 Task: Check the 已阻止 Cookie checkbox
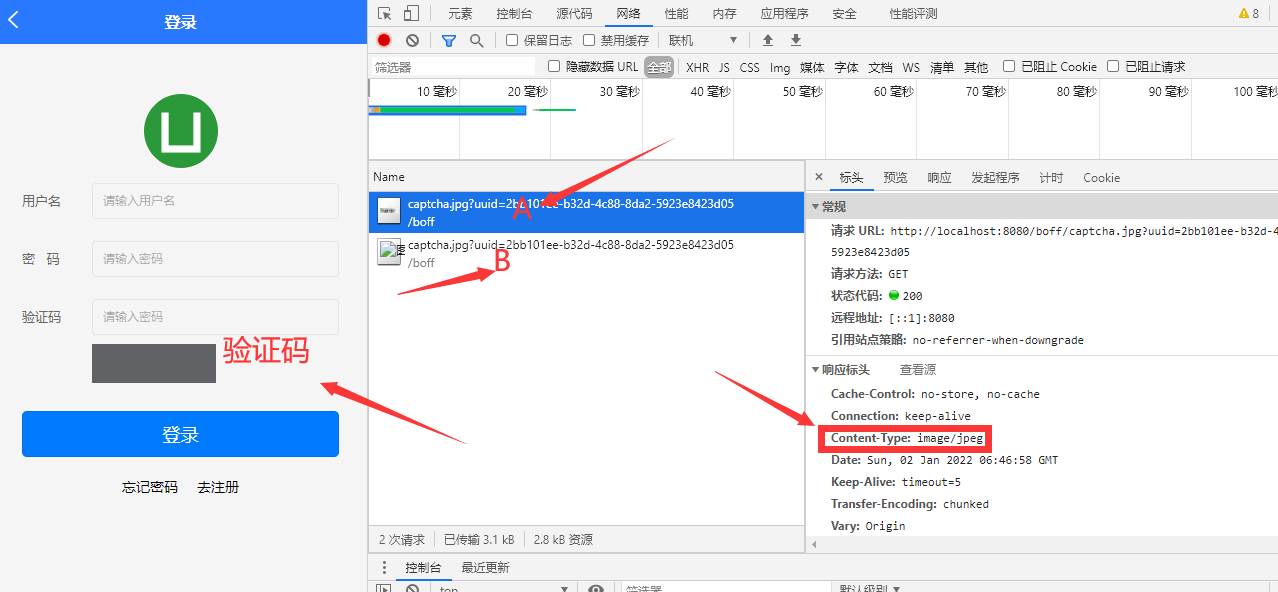pyautogui.click(x=1009, y=67)
